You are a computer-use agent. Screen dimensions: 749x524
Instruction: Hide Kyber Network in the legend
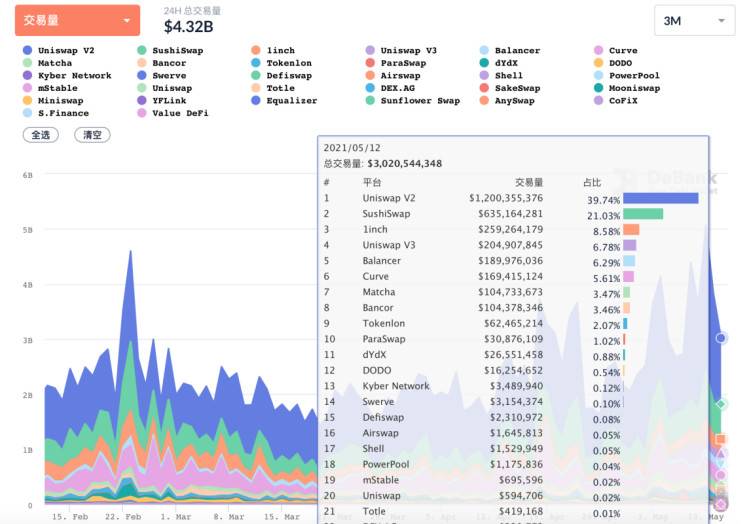[67, 75]
